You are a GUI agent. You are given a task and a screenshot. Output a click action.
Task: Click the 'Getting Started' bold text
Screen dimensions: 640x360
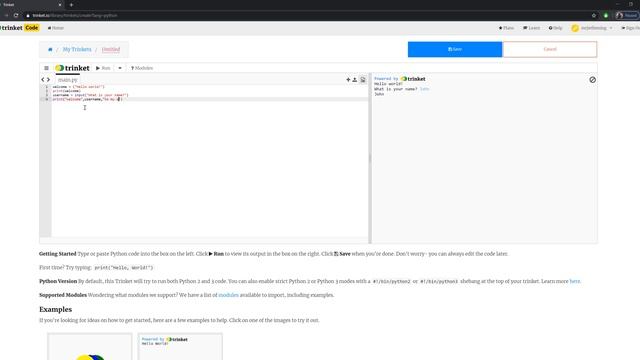(58, 254)
